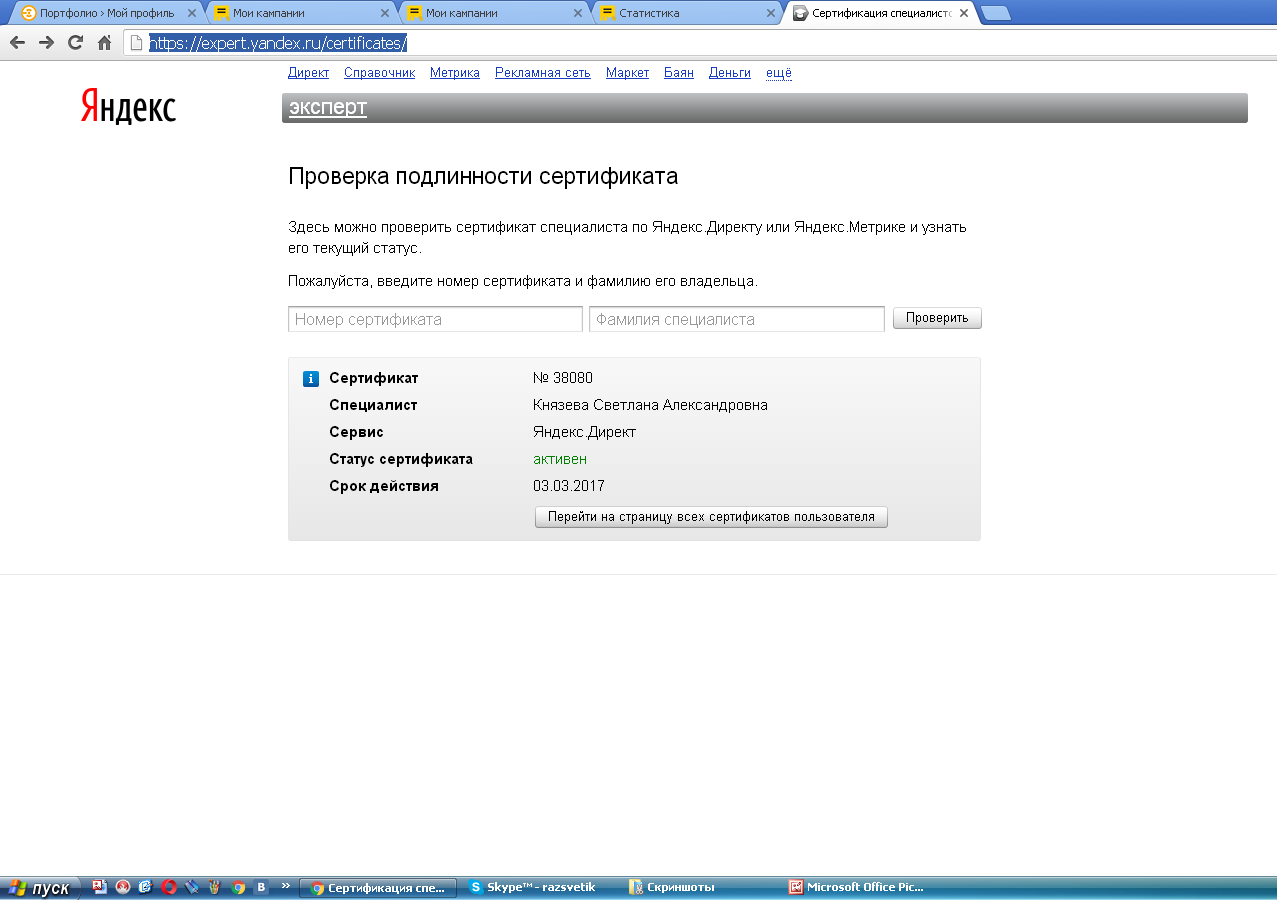
Task: Go to the Метрика link
Action: pos(455,73)
